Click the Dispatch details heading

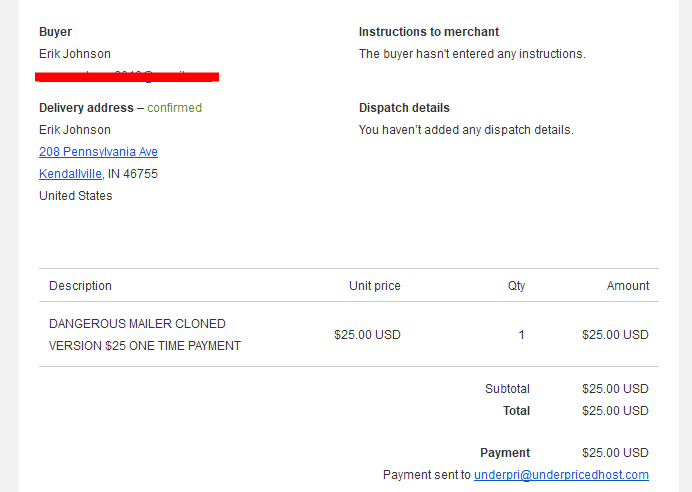point(404,108)
